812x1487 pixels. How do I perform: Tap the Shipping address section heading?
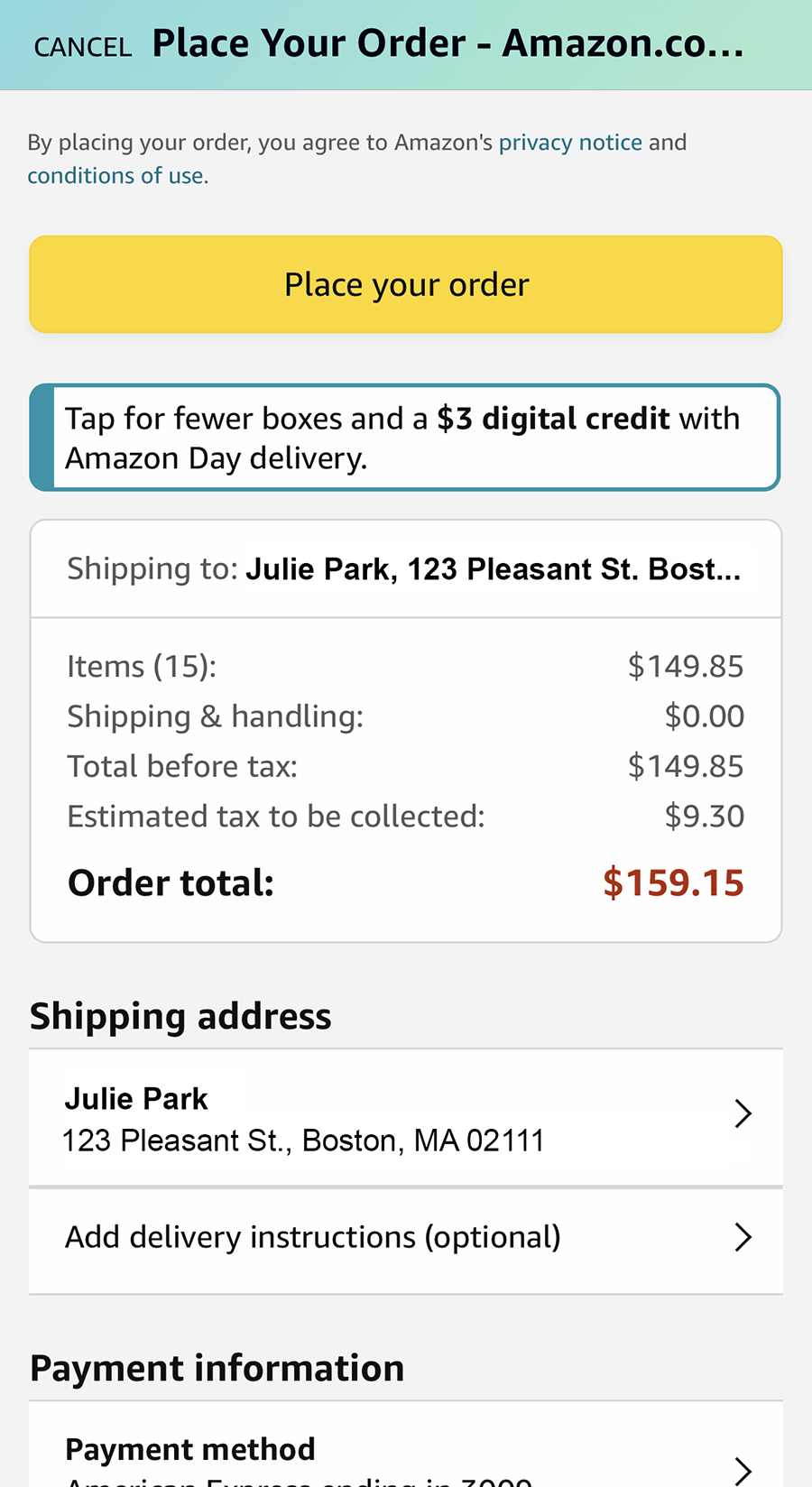click(180, 1017)
